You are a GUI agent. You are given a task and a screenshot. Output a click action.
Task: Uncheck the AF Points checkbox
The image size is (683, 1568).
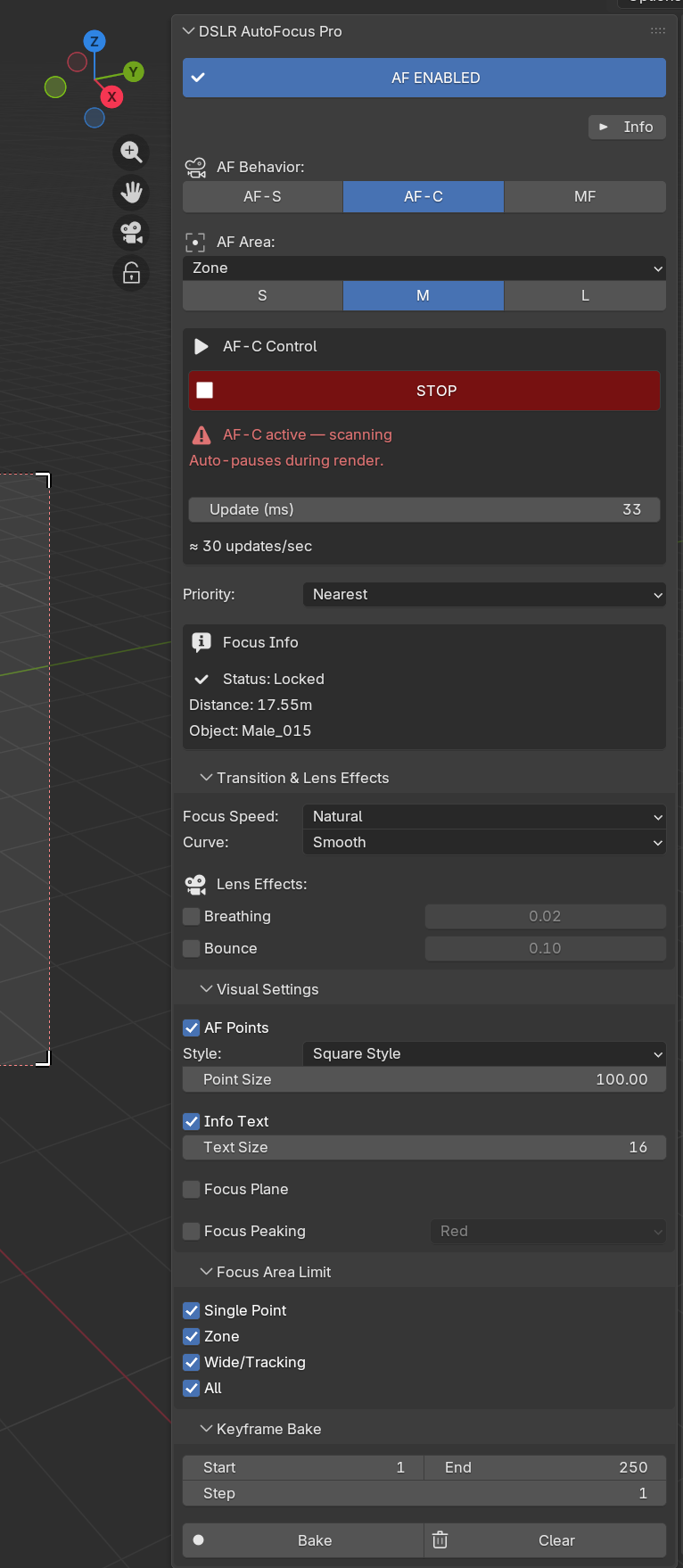[192, 1027]
